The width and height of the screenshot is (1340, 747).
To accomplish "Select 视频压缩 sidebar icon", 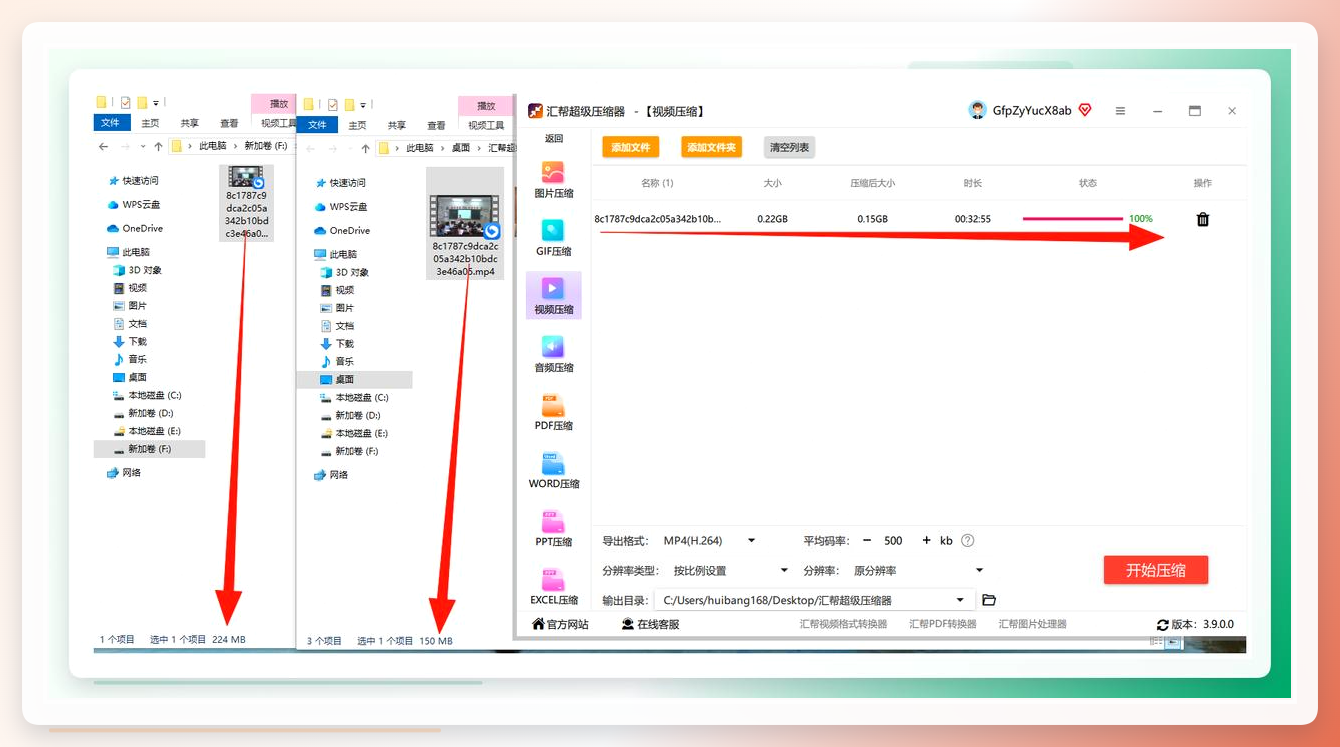I will (553, 296).
